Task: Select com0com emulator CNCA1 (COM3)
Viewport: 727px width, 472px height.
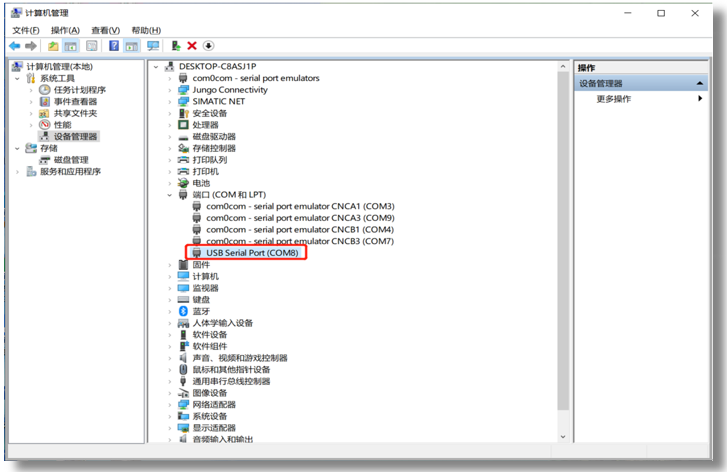Action: [300, 206]
